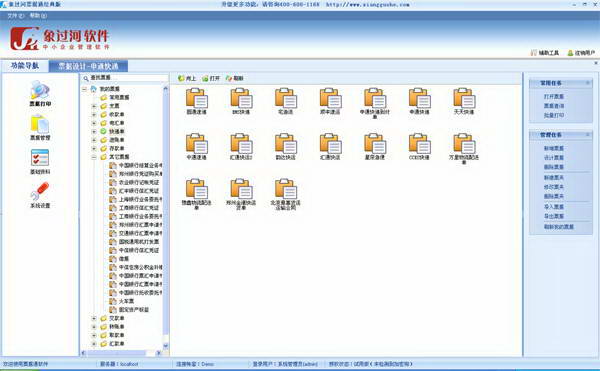This screenshot has height=371, width=600.
Task: Click the 批量打印 link
Action: click(x=554, y=115)
